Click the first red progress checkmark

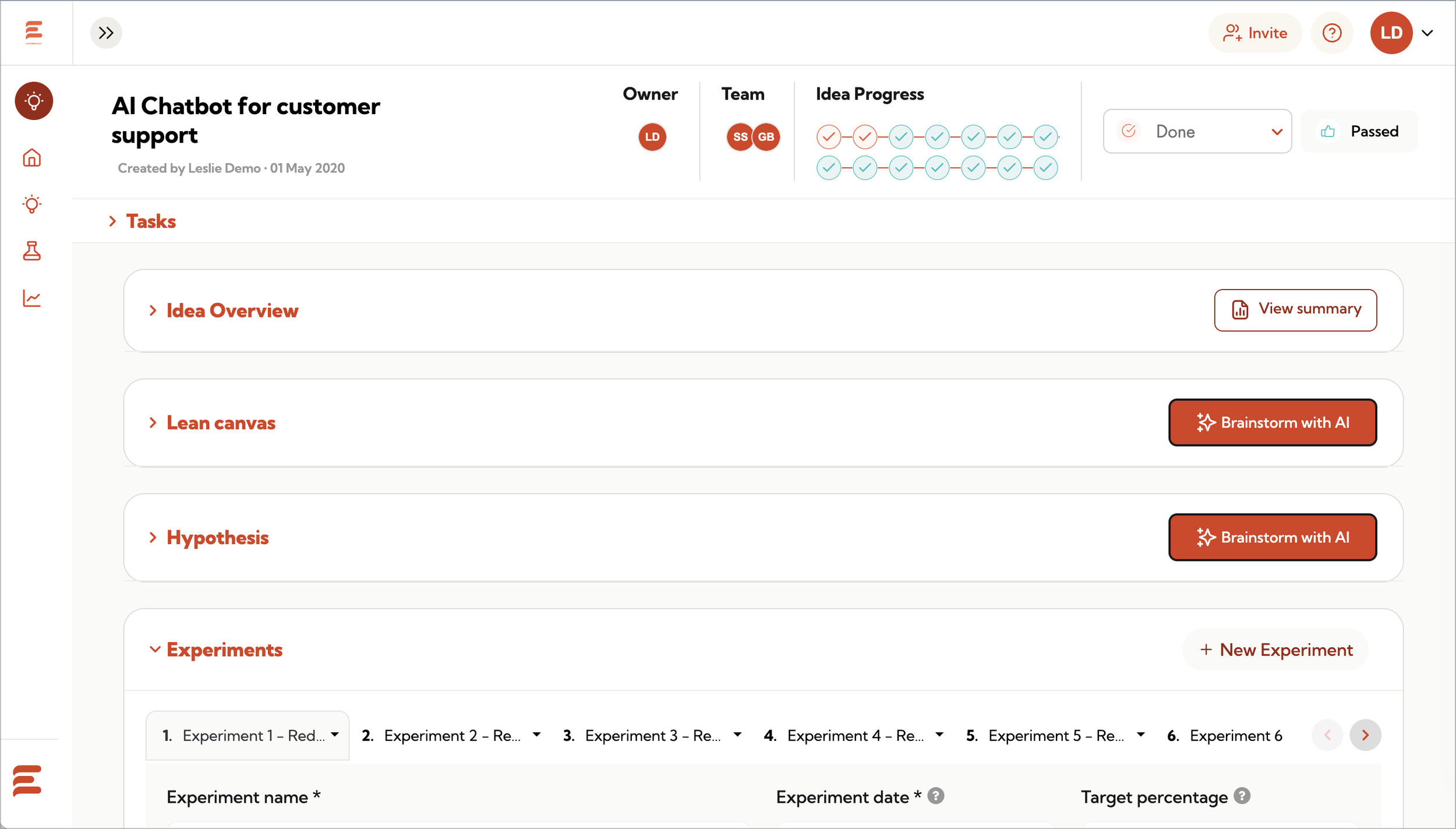[828, 137]
